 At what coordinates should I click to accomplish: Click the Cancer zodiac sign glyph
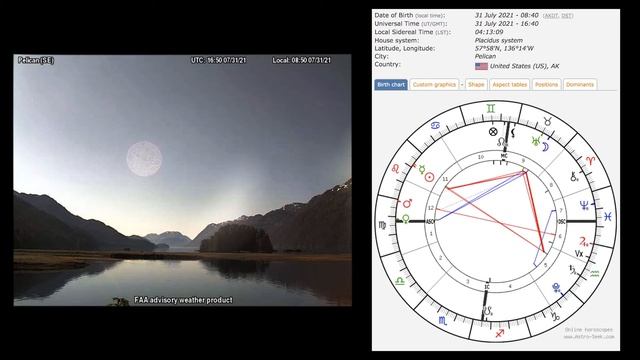coord(436,126)
